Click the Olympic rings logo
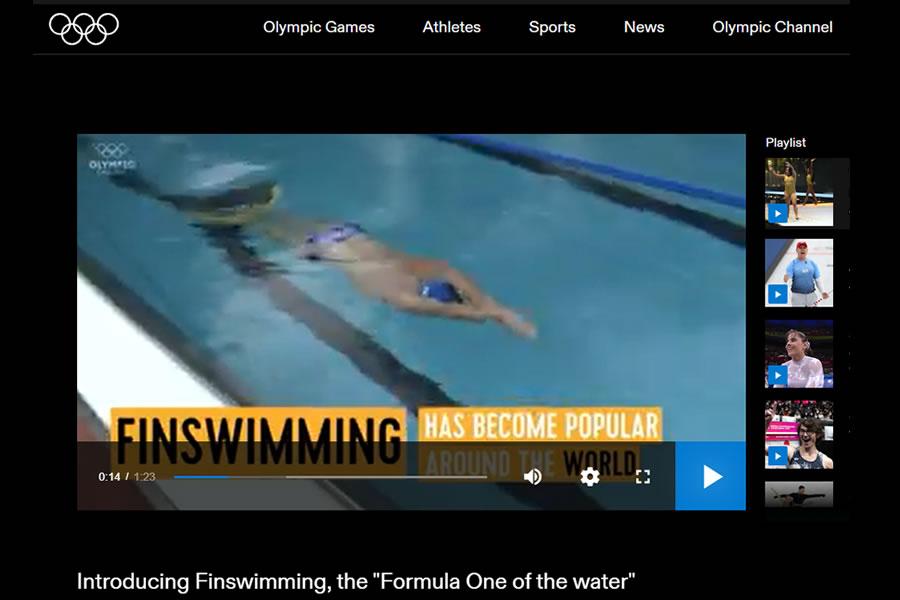 point(84,28)
